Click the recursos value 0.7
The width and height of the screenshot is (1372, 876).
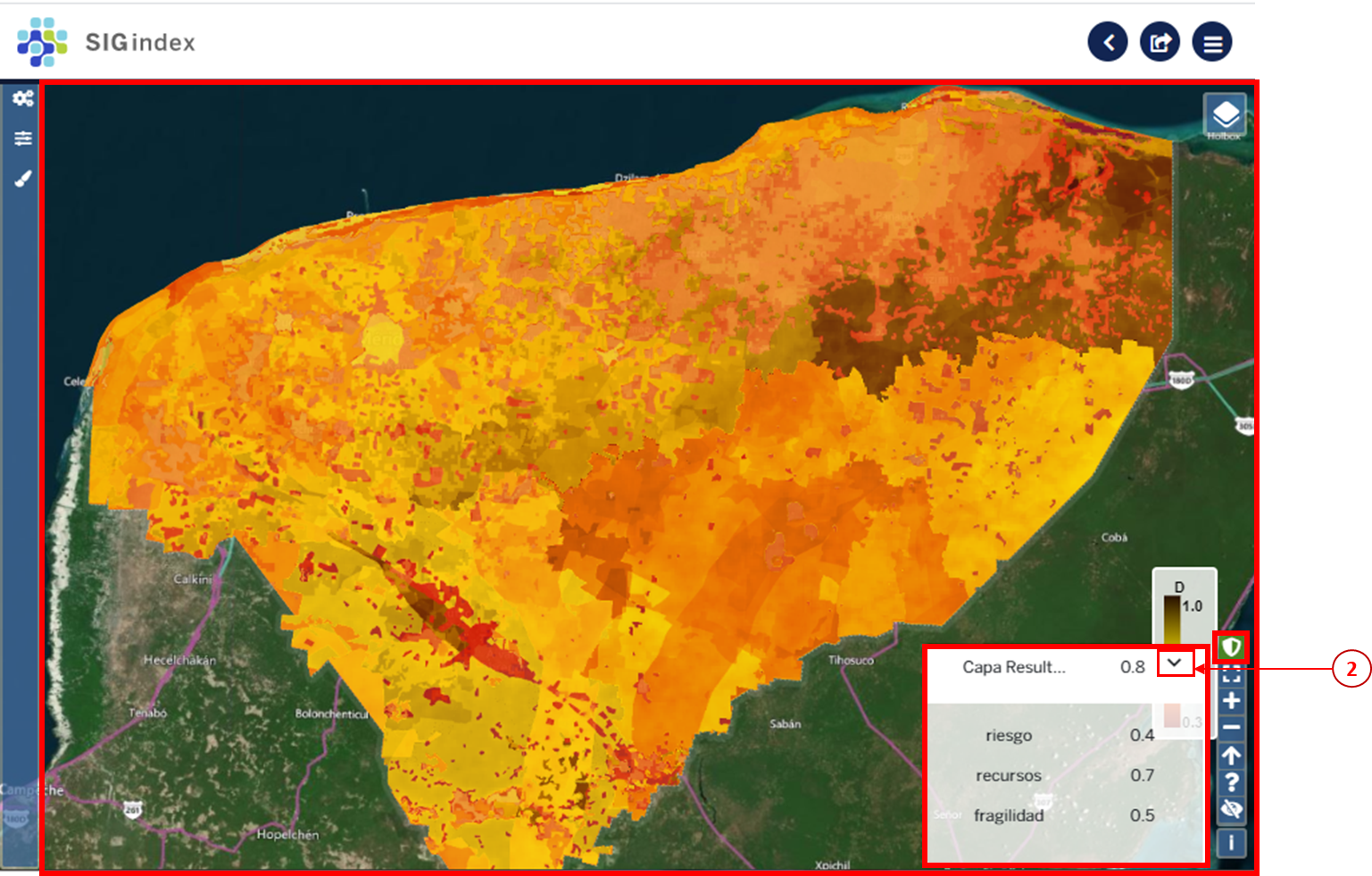click(1142, 775)
